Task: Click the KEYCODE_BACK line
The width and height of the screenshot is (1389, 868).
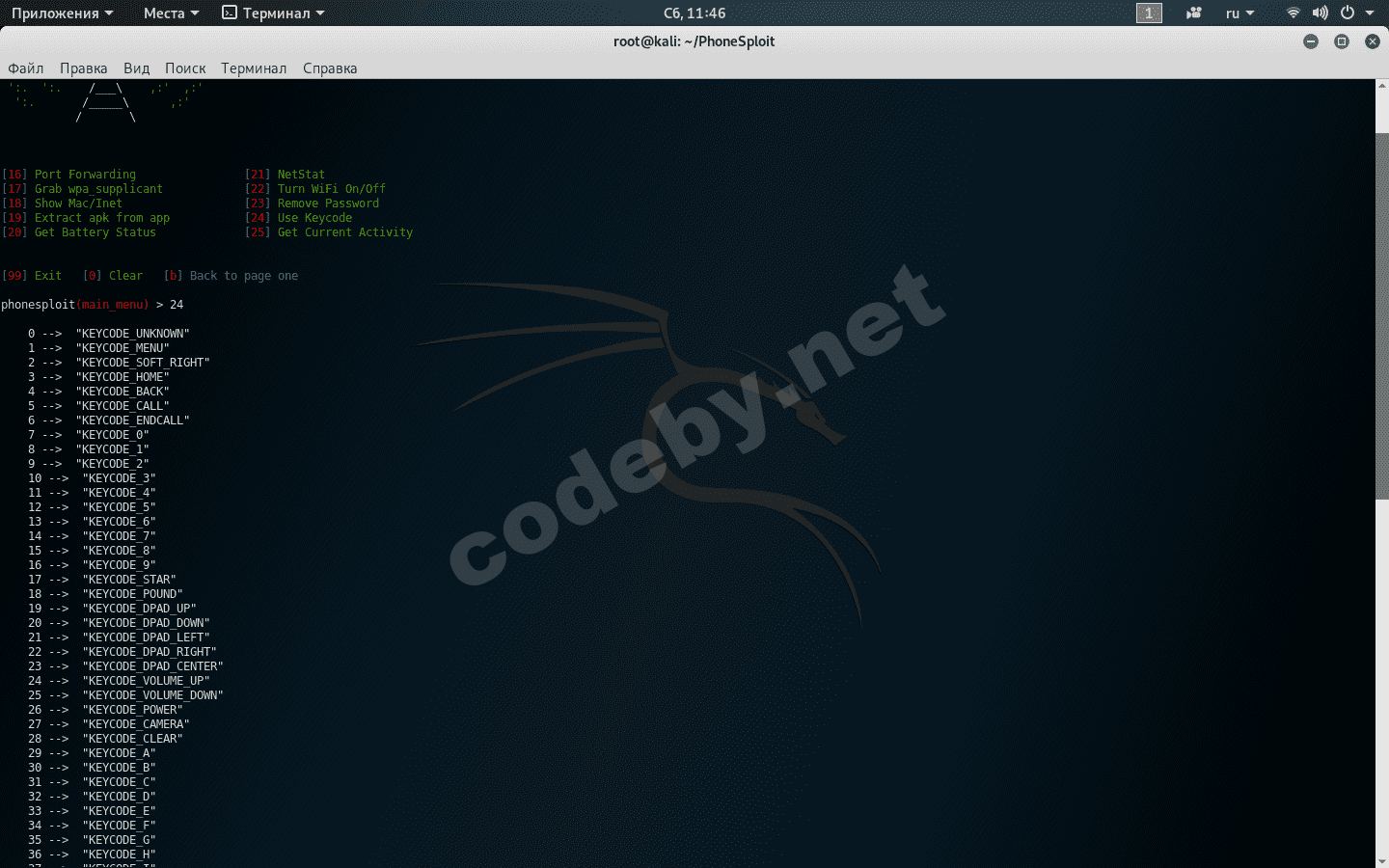Action: [x=98, y=392]
